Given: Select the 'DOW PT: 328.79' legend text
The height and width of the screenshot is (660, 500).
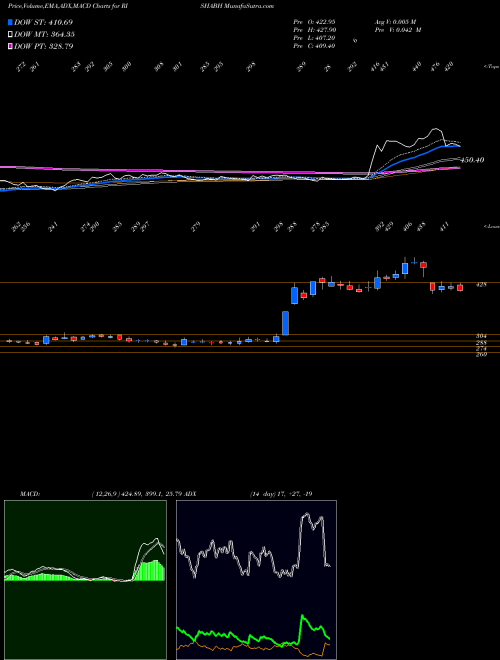Looking at the screenshot, I should coord(43,46).
